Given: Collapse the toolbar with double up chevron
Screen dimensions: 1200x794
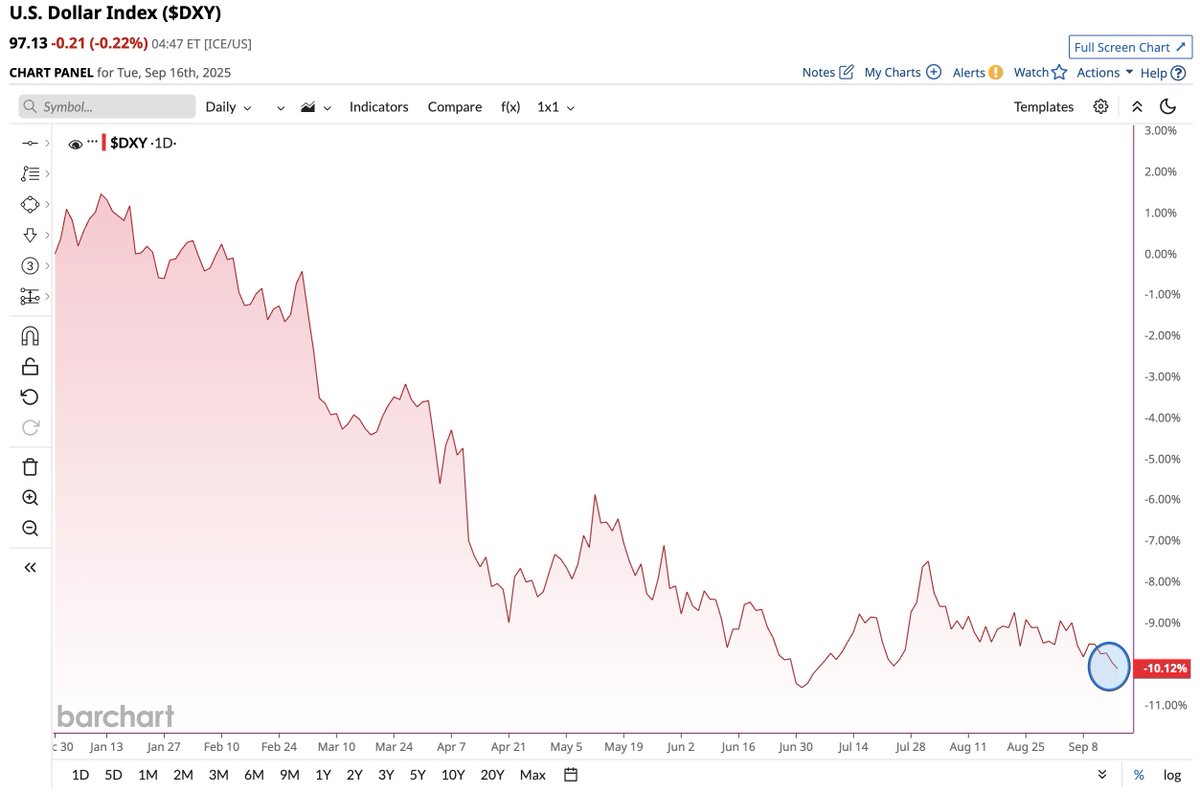Looking at the screenshot, I should [1137, 106].
